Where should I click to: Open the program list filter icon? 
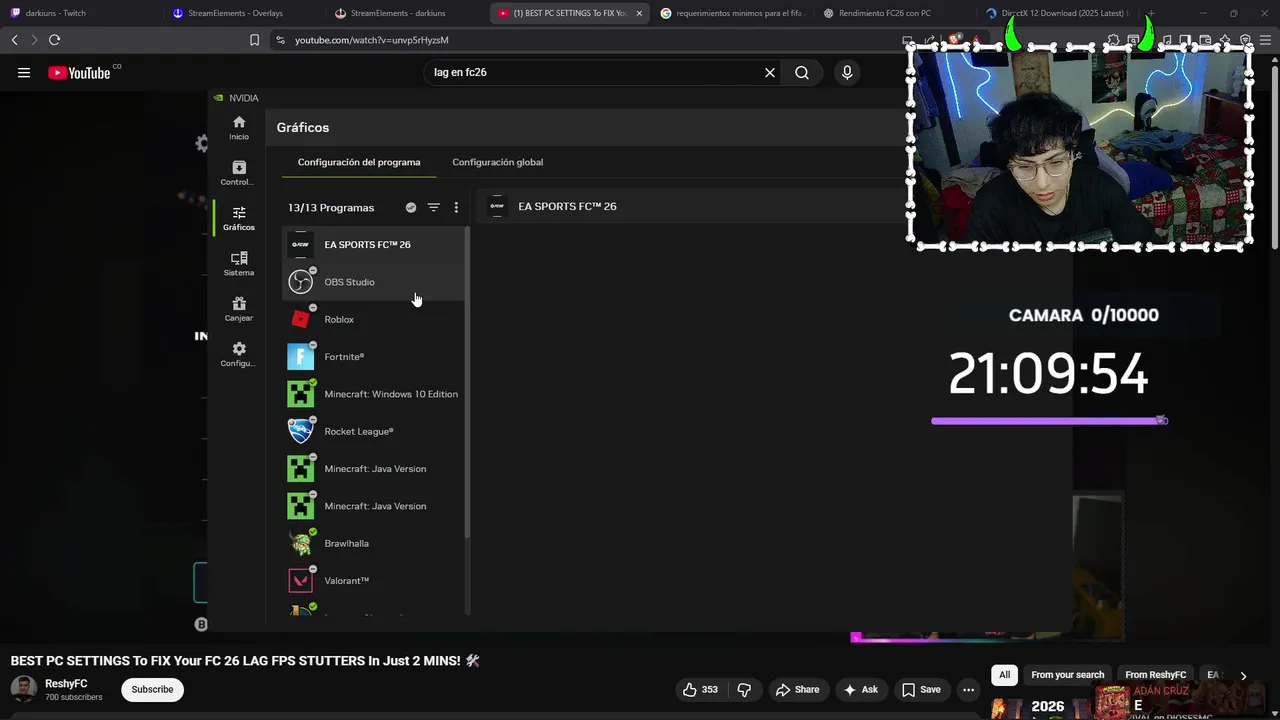[433, 207]
